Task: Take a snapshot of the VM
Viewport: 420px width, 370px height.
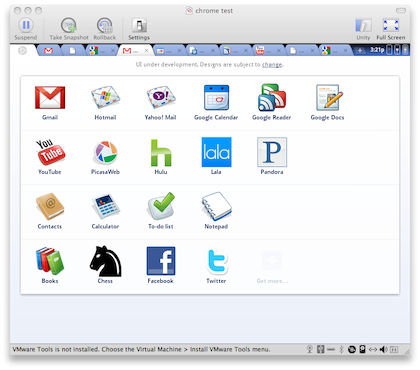Action: (69, 29)
